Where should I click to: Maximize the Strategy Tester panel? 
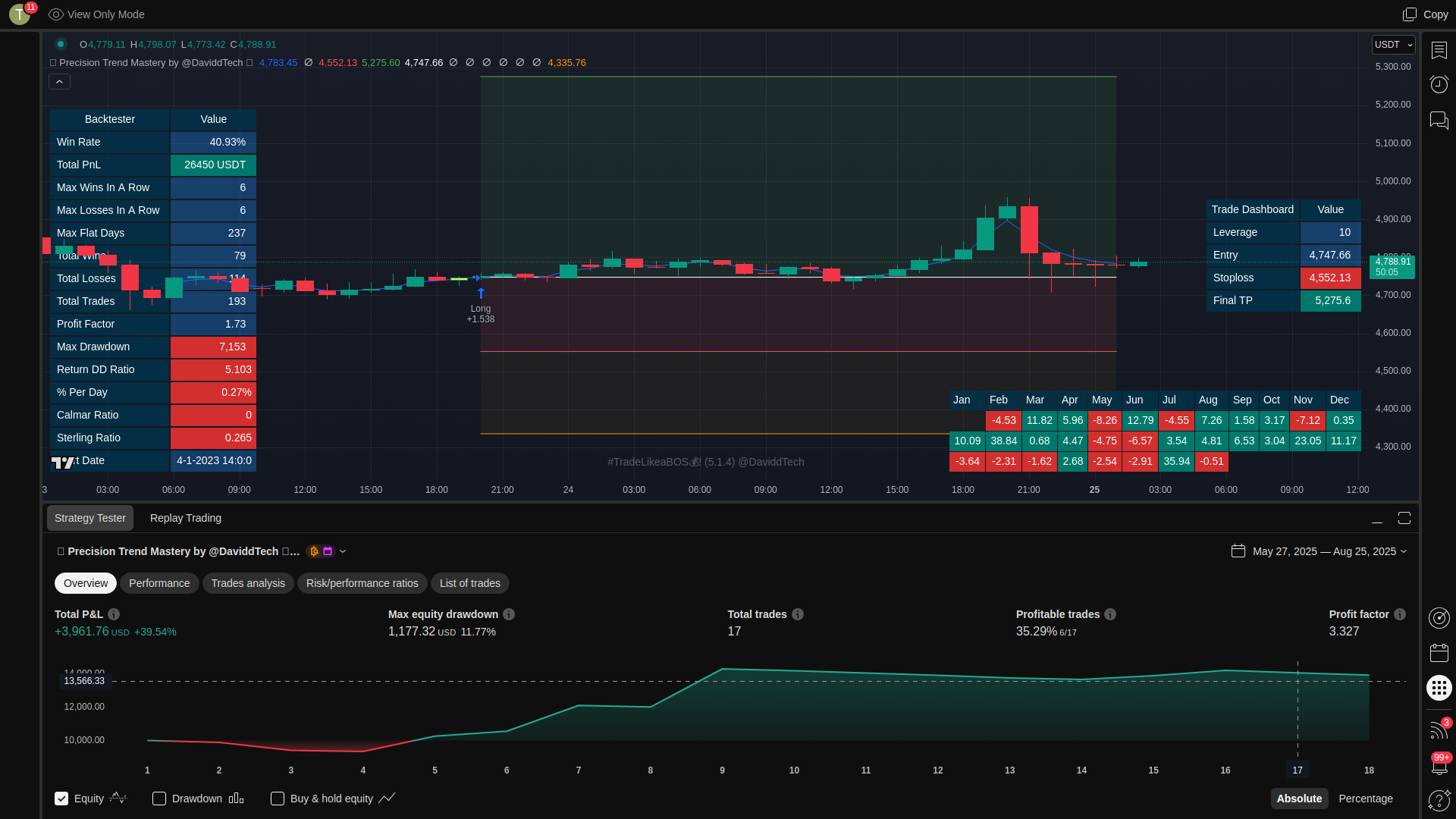tap(1404, 518)
